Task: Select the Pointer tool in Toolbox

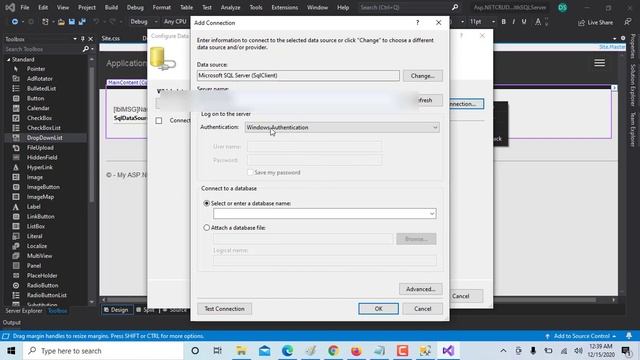Action: 36,69
